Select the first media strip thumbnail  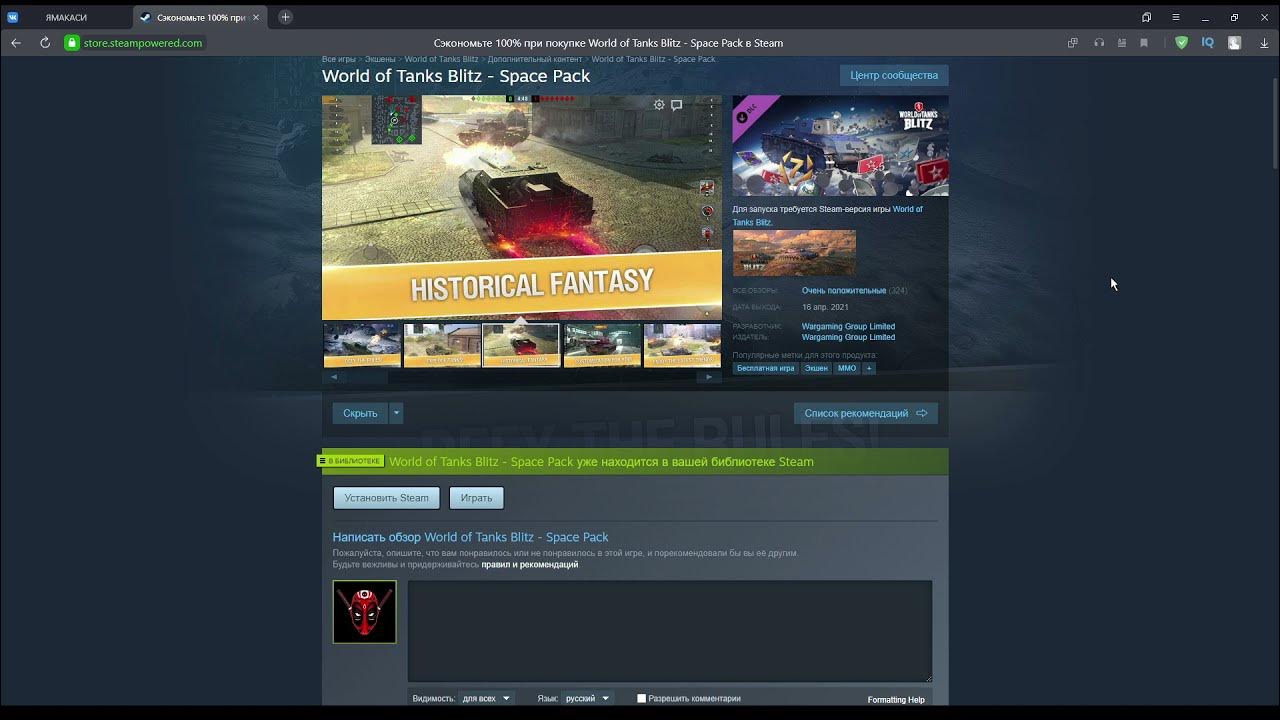tap(362, 345)
